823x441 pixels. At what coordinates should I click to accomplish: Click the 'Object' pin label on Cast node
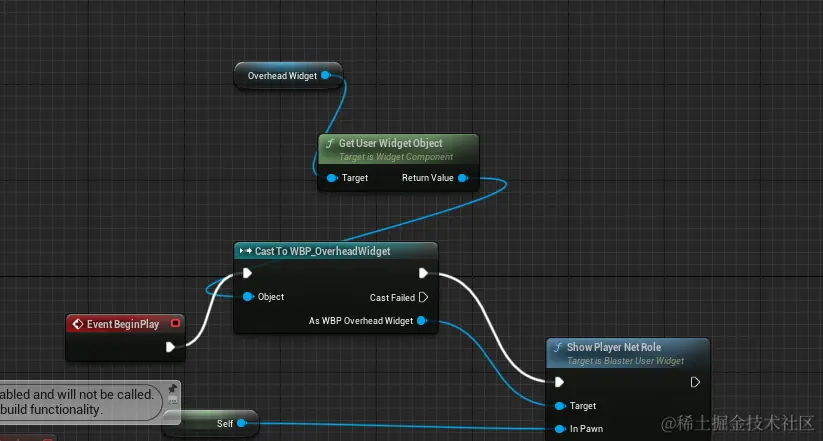271,297
